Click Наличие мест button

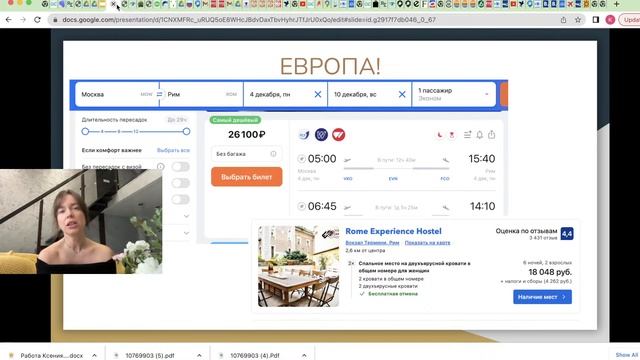[542, 297]
